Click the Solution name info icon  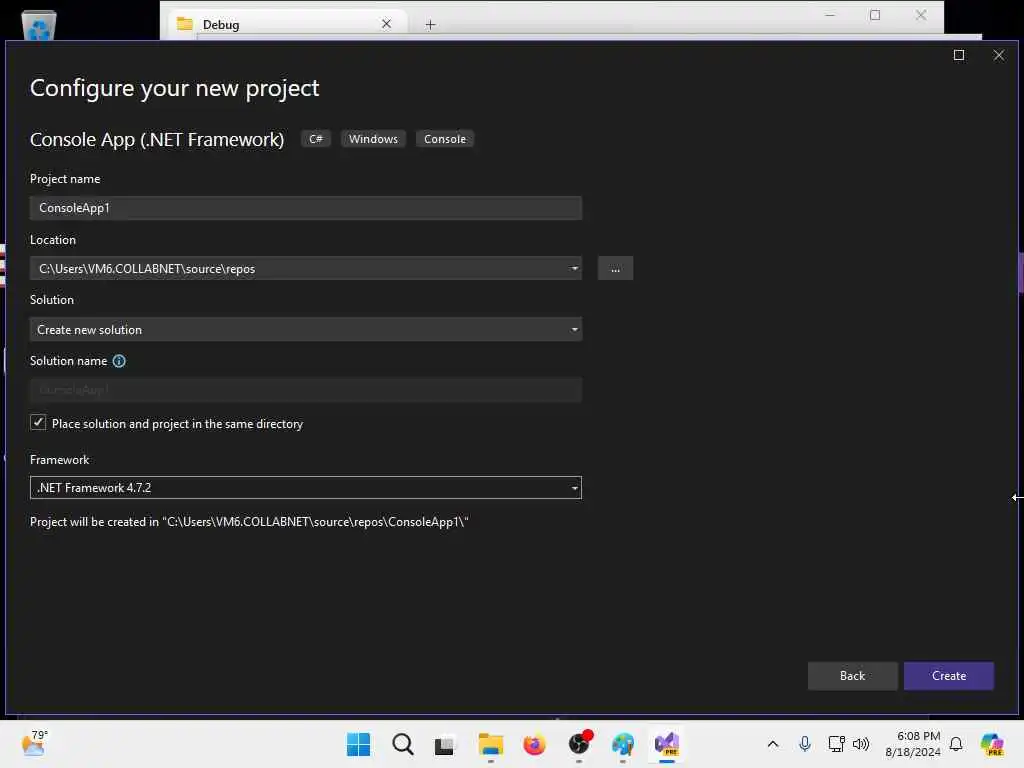coord(119,361)
